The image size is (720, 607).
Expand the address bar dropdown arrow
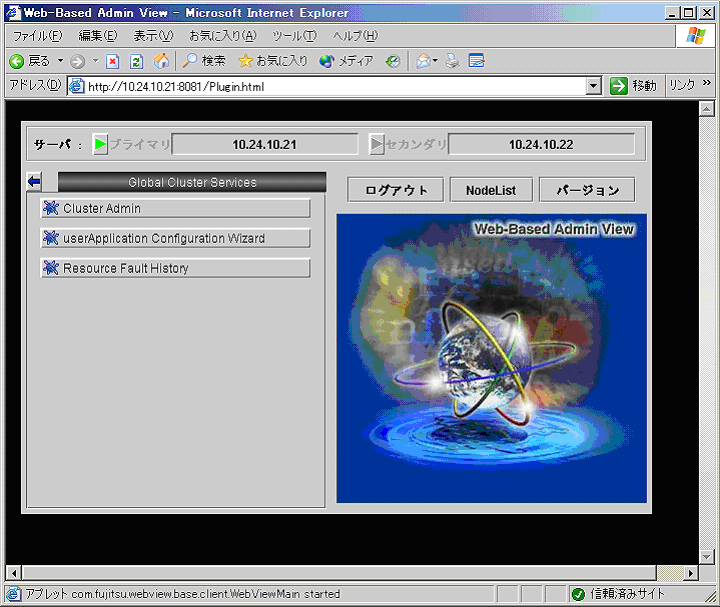593,86
